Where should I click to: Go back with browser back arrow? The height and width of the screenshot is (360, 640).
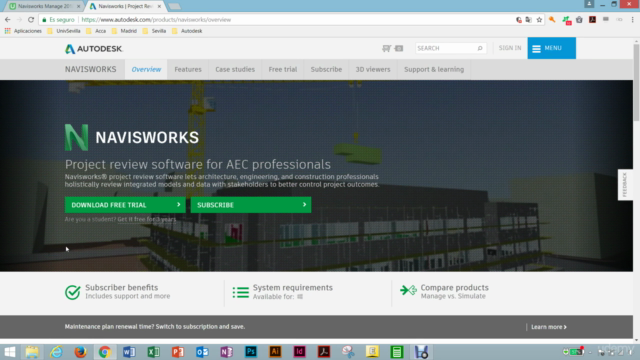click(x=7, y=19)
